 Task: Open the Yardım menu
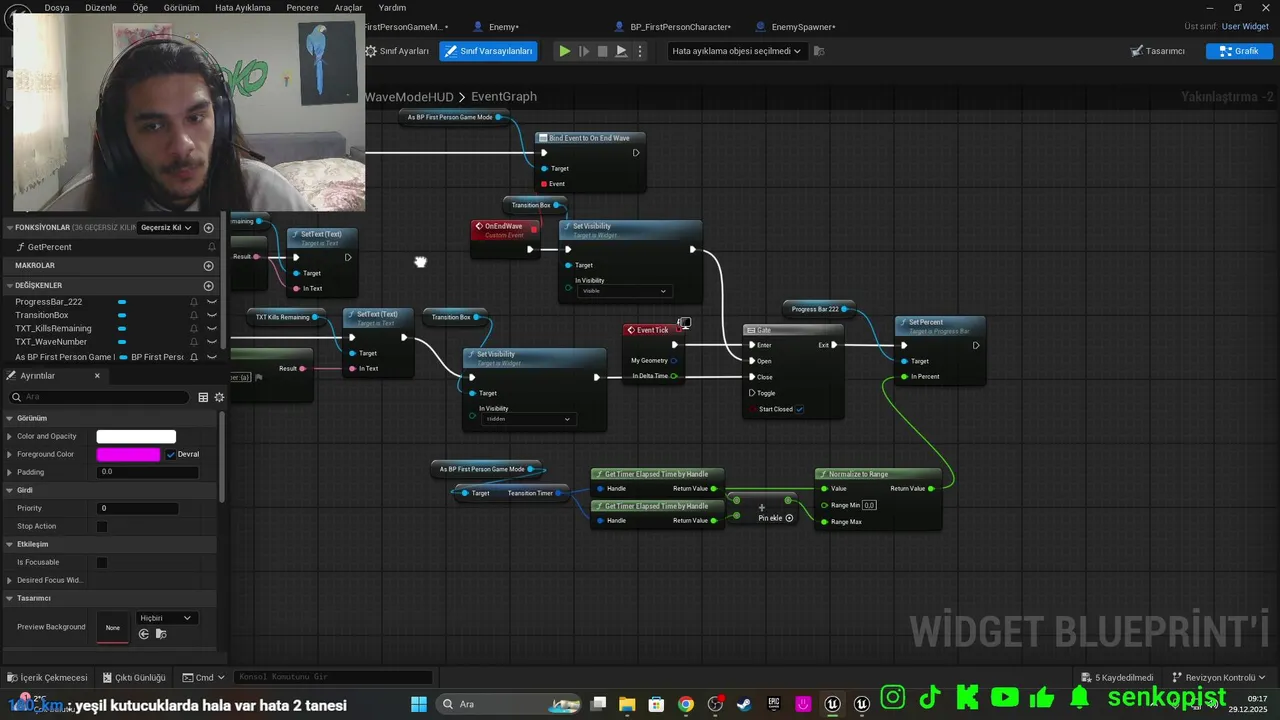392,7
